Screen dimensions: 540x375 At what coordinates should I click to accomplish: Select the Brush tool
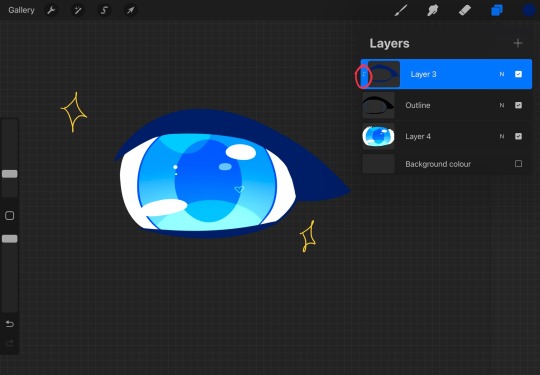coord(401,10)
